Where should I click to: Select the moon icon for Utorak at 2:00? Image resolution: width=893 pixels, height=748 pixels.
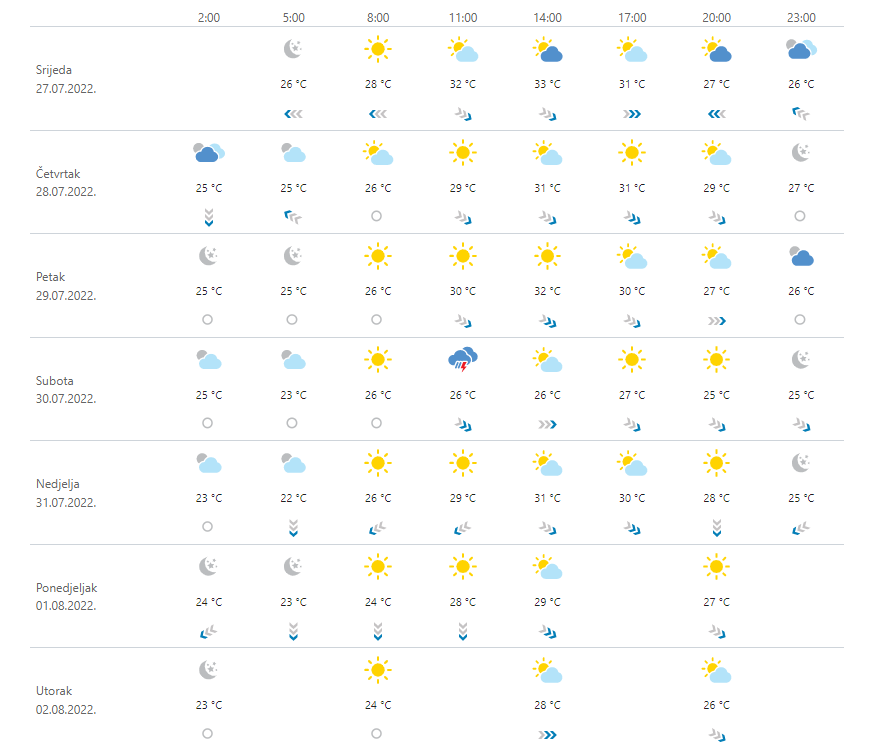(x=208, y=670)
